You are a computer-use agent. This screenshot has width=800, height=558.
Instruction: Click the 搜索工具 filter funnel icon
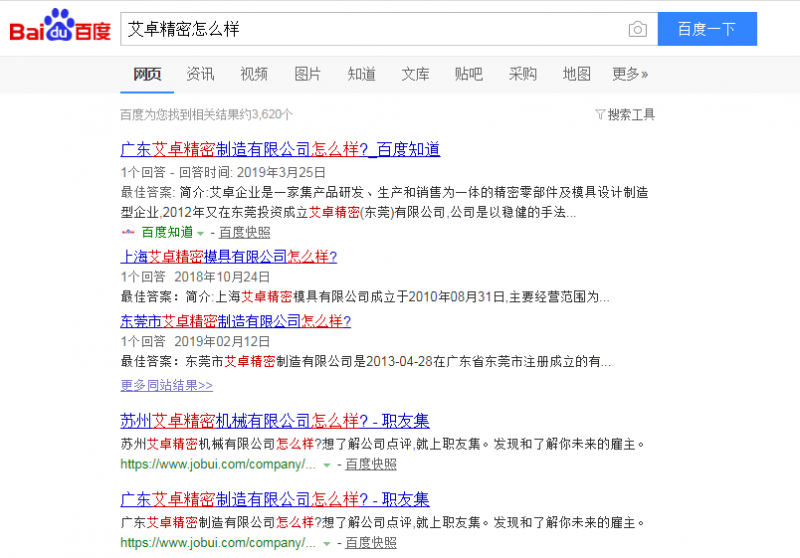point(600,114)
